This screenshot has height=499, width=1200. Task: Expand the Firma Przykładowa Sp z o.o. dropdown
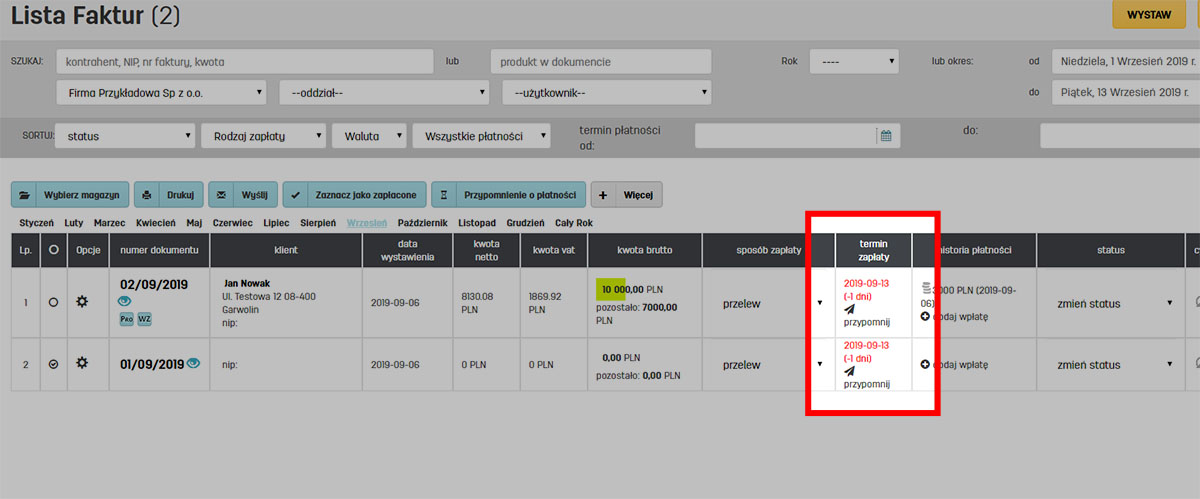[x=162, y=93]
